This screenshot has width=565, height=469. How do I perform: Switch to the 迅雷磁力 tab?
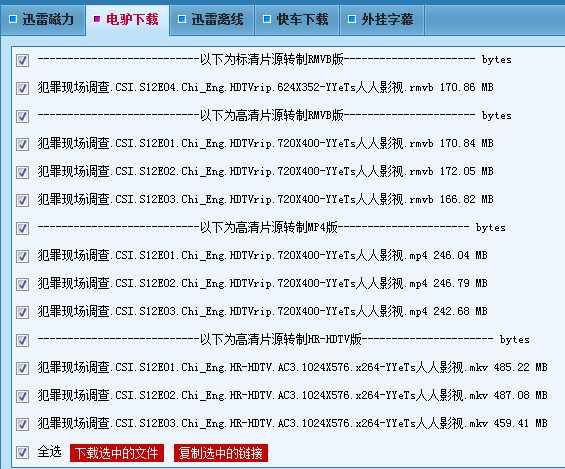click(43, 19)
